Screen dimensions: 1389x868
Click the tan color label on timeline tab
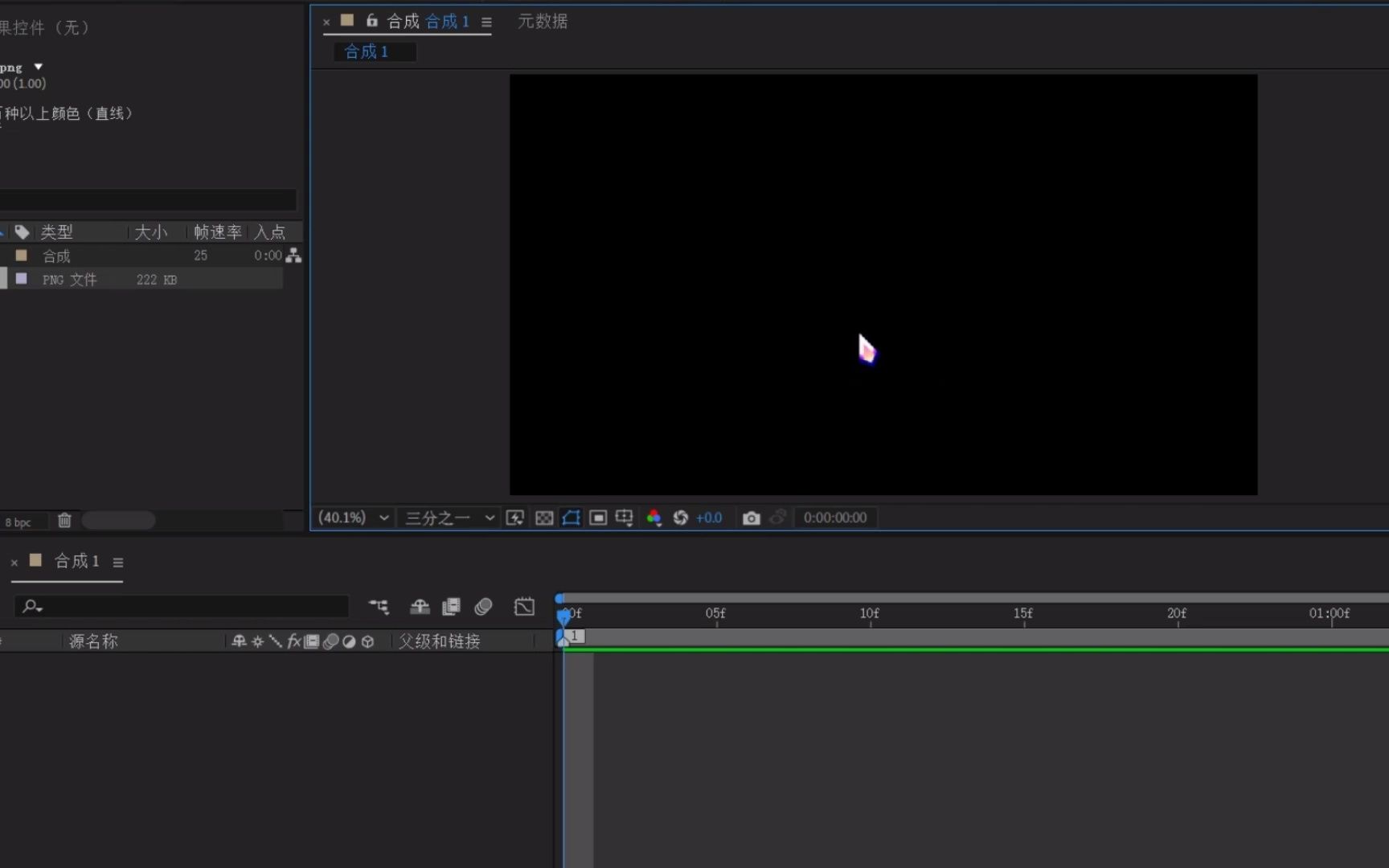[35, 560]
